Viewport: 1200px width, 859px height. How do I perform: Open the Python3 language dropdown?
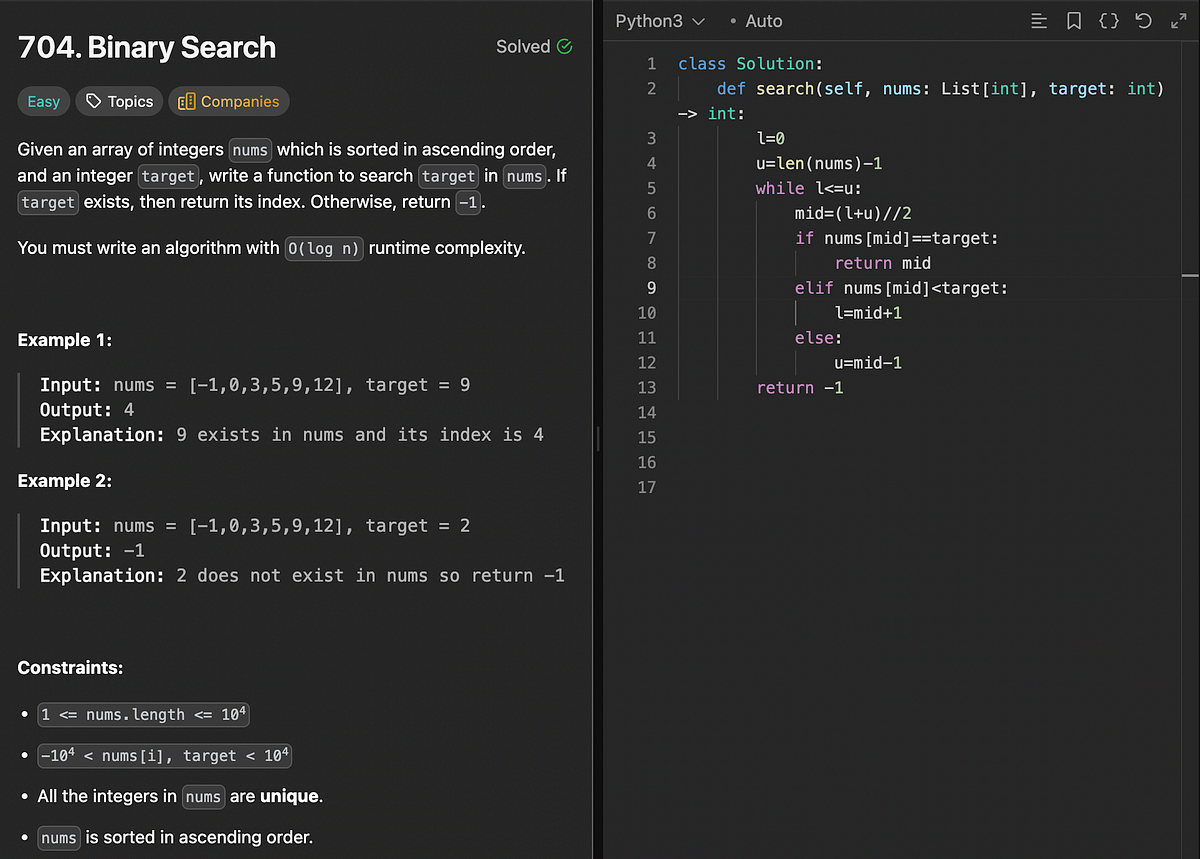(660, 20)
